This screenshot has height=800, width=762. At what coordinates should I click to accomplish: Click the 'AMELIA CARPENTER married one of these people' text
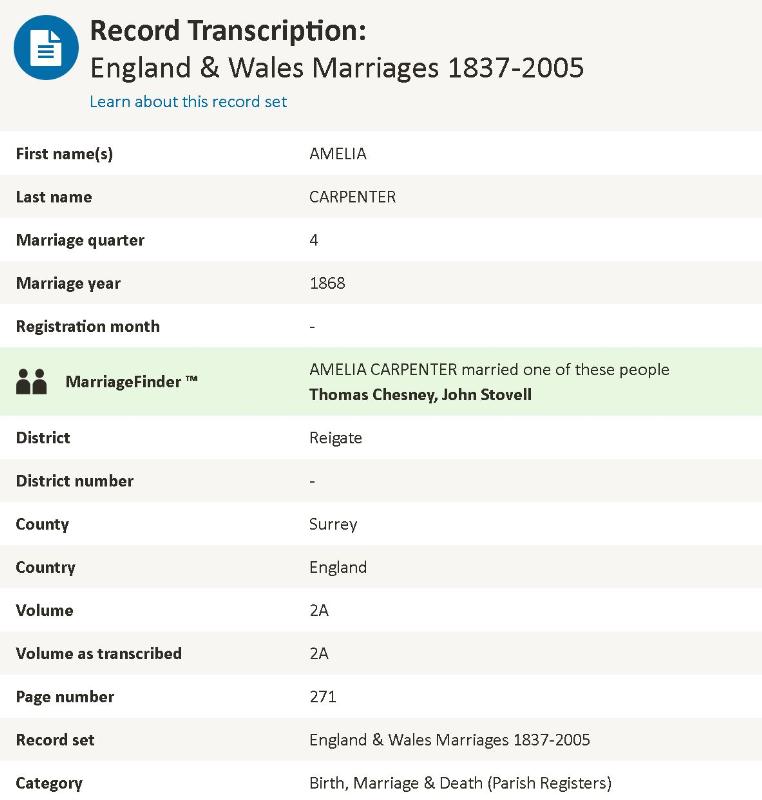point(489,370)
